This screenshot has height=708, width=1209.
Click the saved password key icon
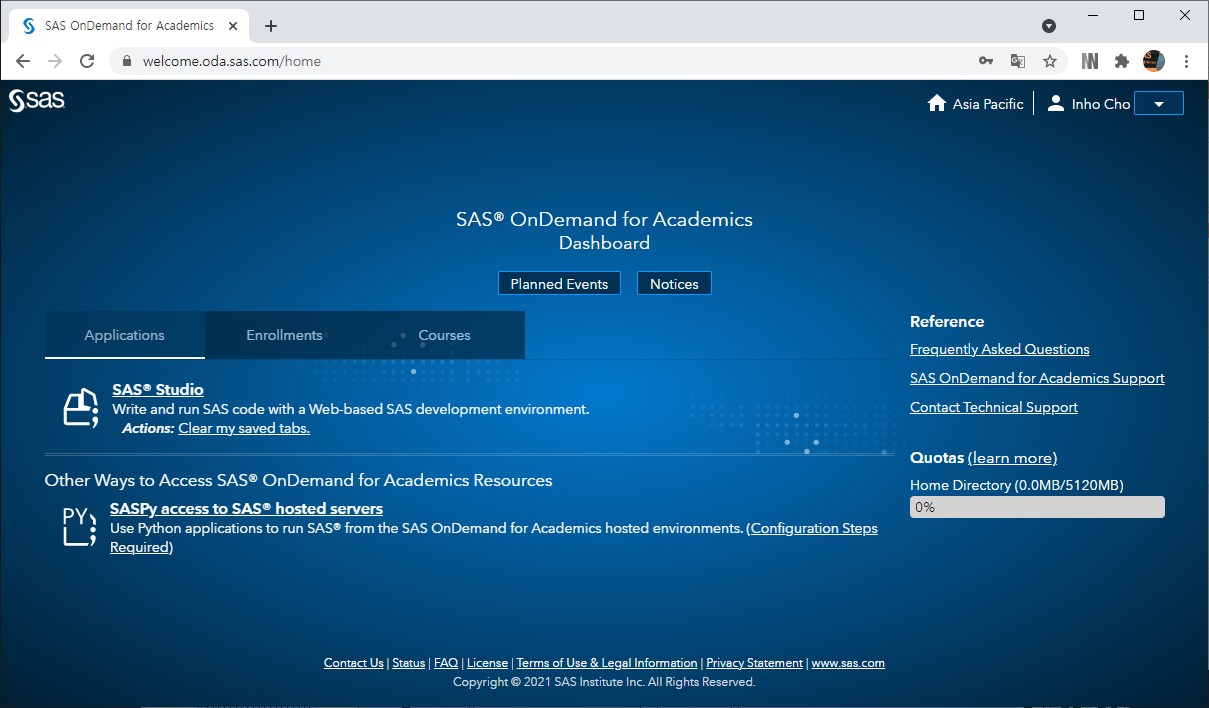coord(986,61)
